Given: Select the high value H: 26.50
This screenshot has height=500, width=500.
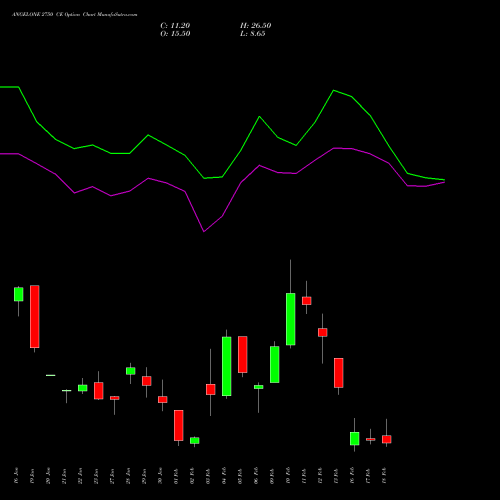Looking at the screenshot, I should [x=256, y=26].
